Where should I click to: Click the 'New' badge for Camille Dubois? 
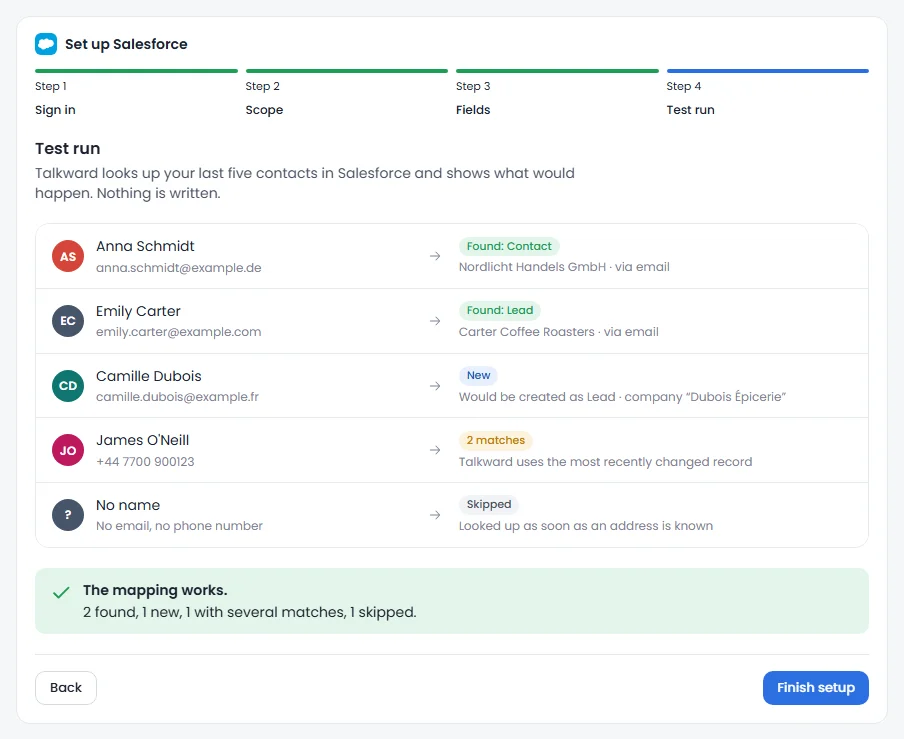(479, 375)
